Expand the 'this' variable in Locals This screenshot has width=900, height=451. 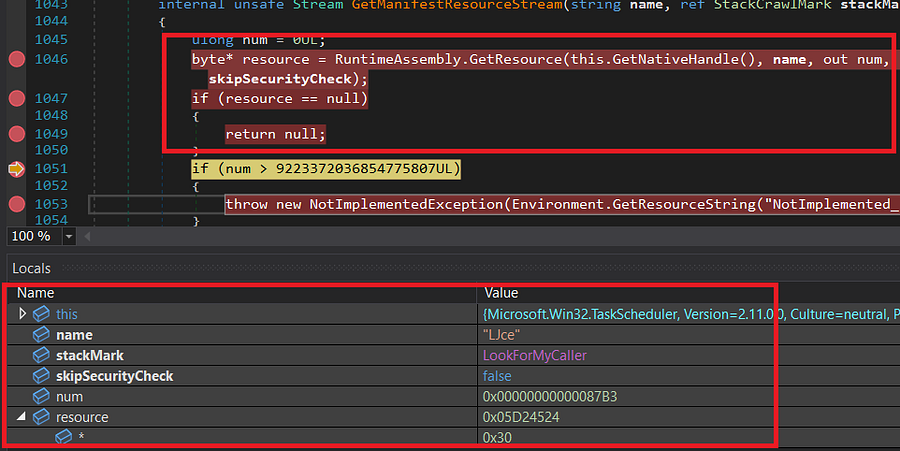(22, 313)
